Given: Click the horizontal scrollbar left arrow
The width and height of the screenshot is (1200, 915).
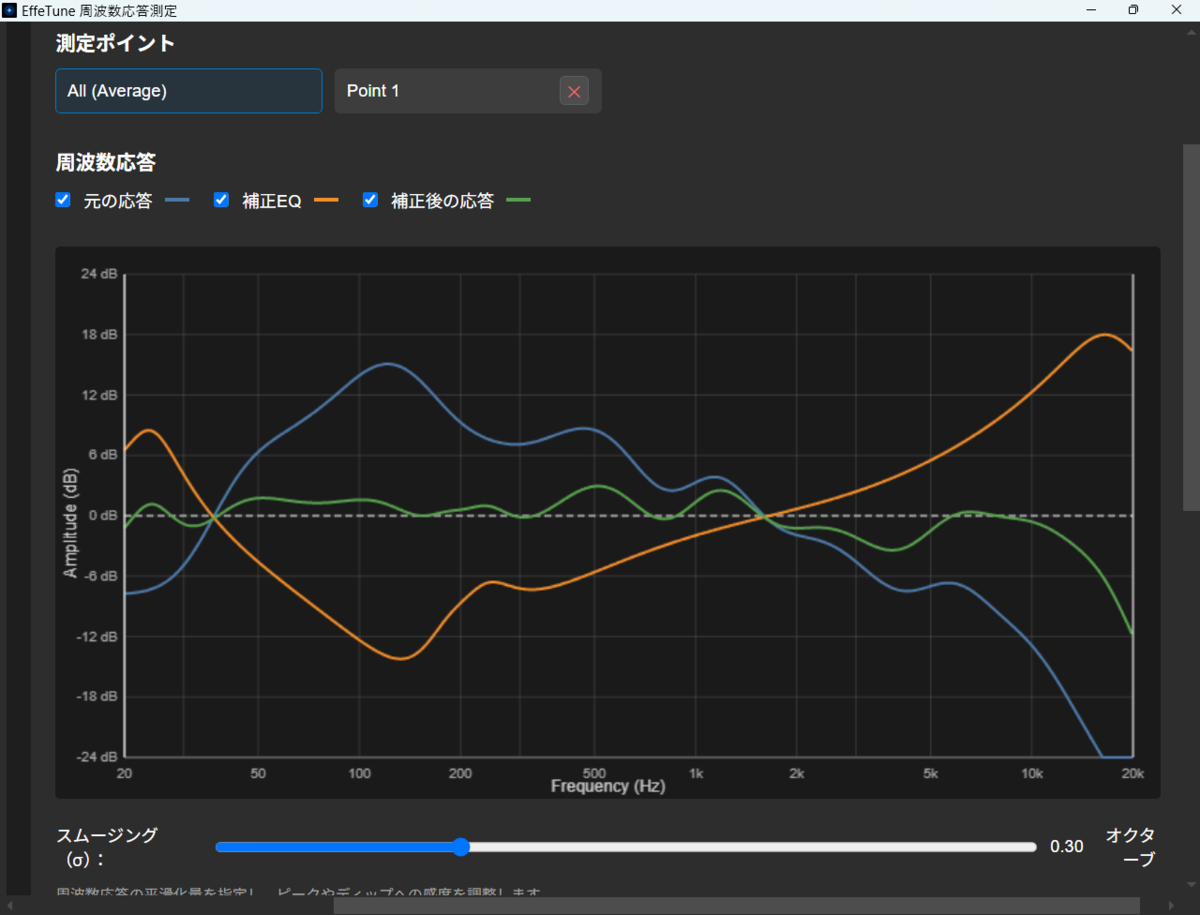Looking at the screenshot, I should pos(10,906).
